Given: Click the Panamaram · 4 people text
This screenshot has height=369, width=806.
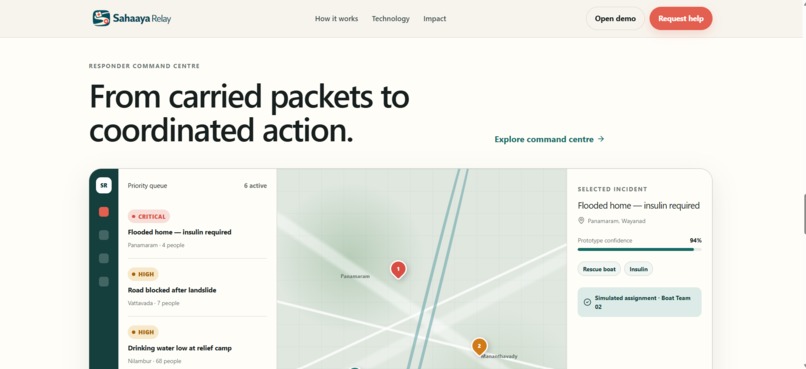Looking at the screenshot, I should [x=156, y=245].
